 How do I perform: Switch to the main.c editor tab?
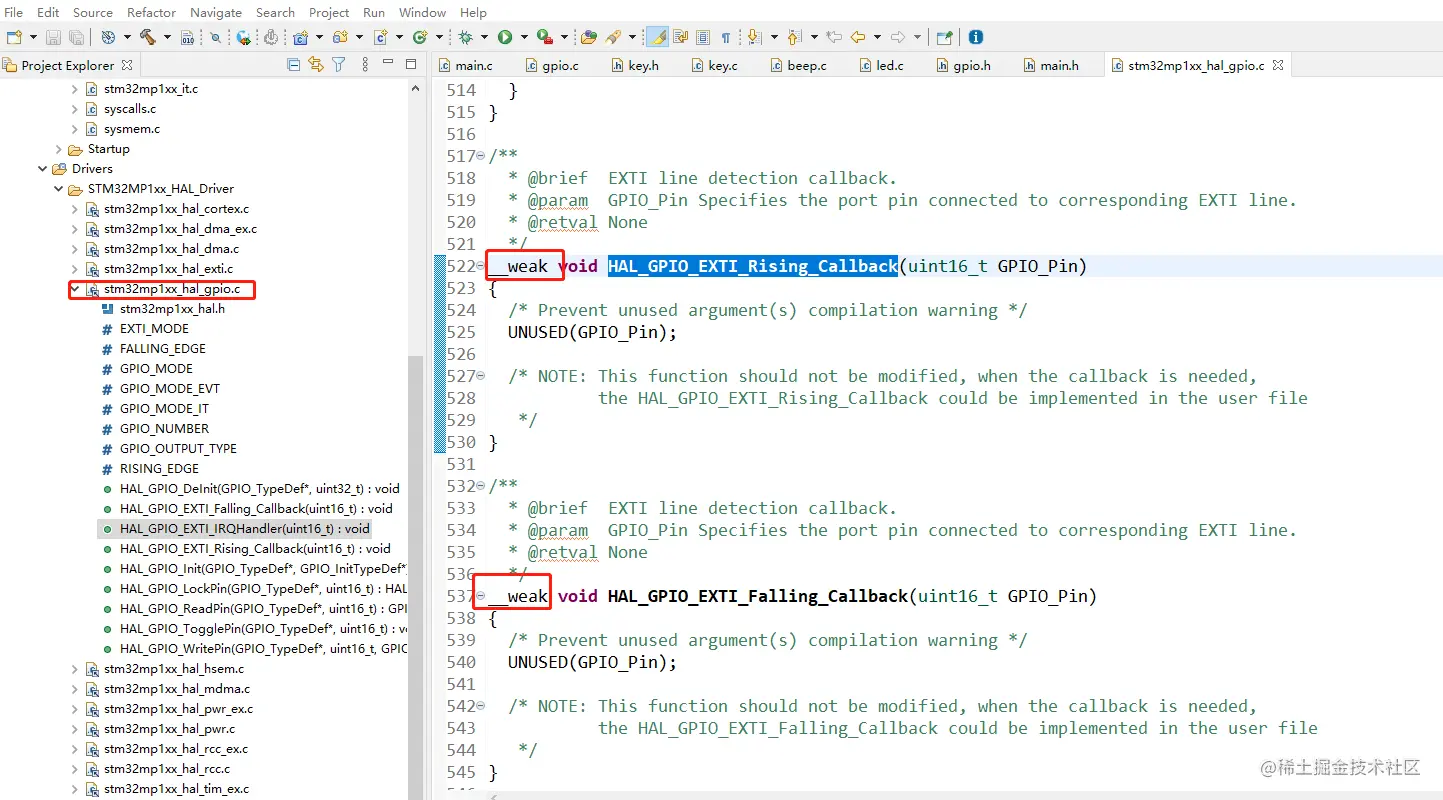point(465,65)
